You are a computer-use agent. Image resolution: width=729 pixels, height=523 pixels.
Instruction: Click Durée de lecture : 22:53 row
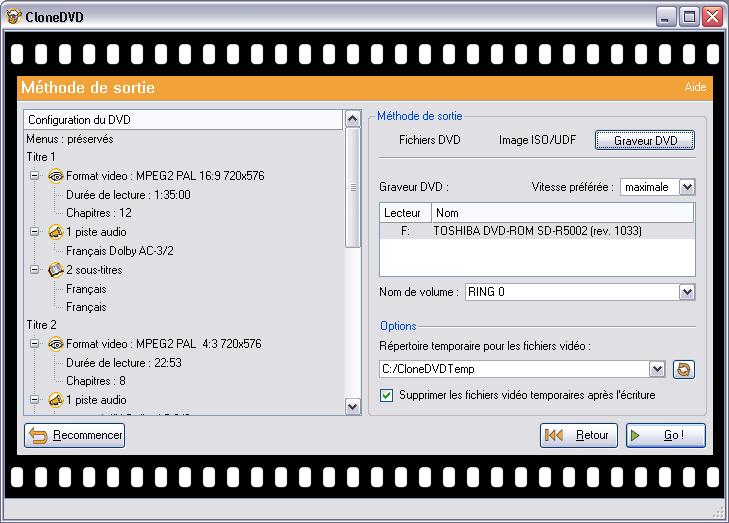pyautogui.click(x=124, y=363)
